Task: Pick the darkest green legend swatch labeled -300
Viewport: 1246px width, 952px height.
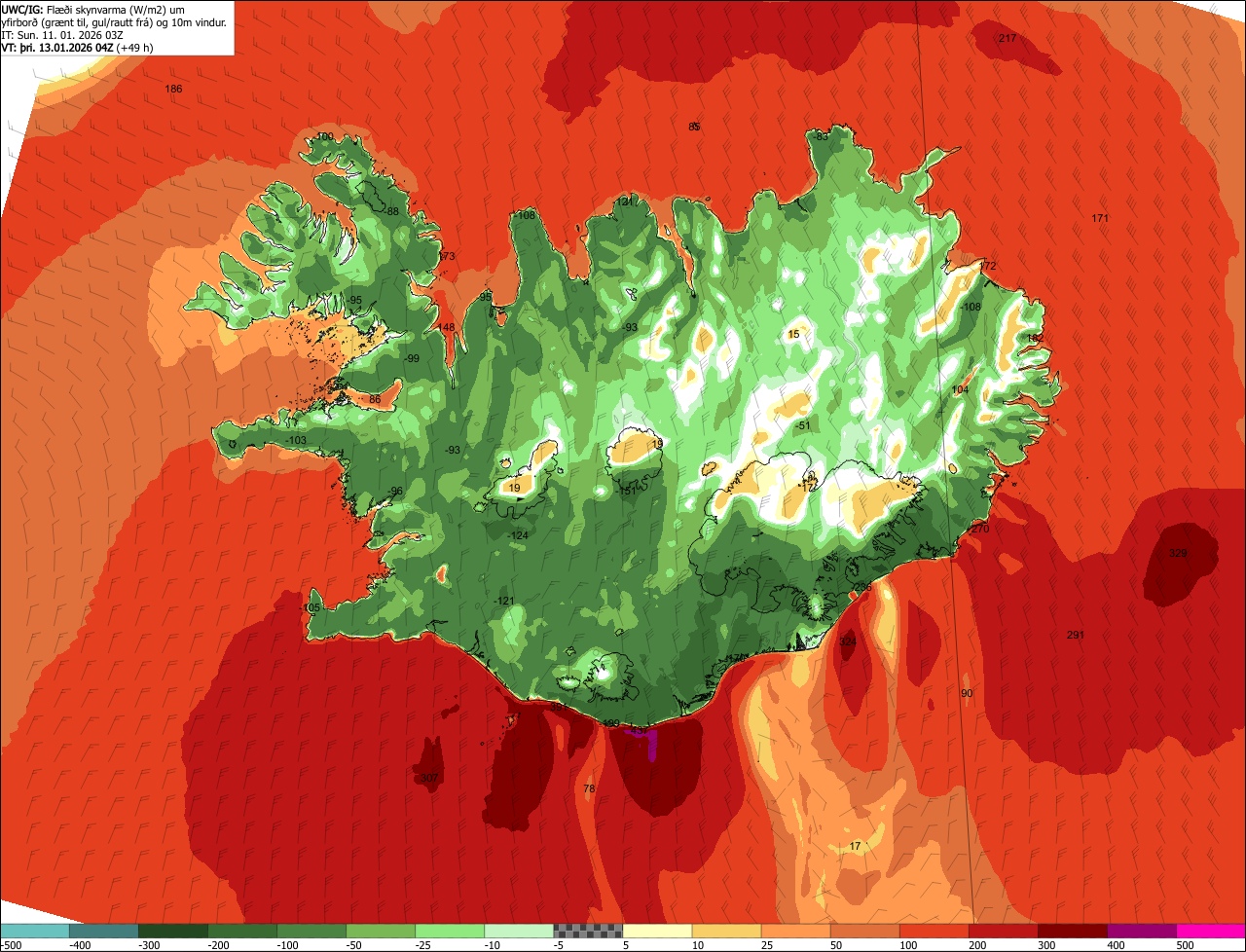Action: 173,931
